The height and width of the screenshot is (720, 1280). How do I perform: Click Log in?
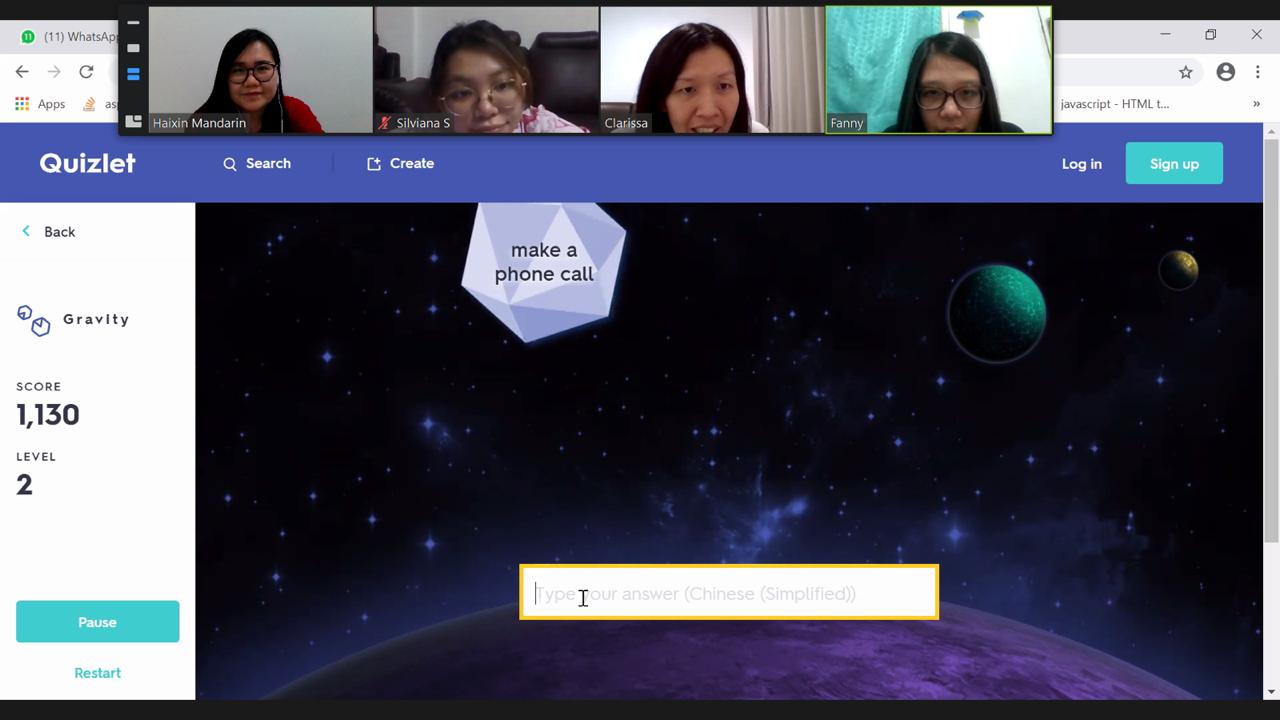tap(1081, 164)
